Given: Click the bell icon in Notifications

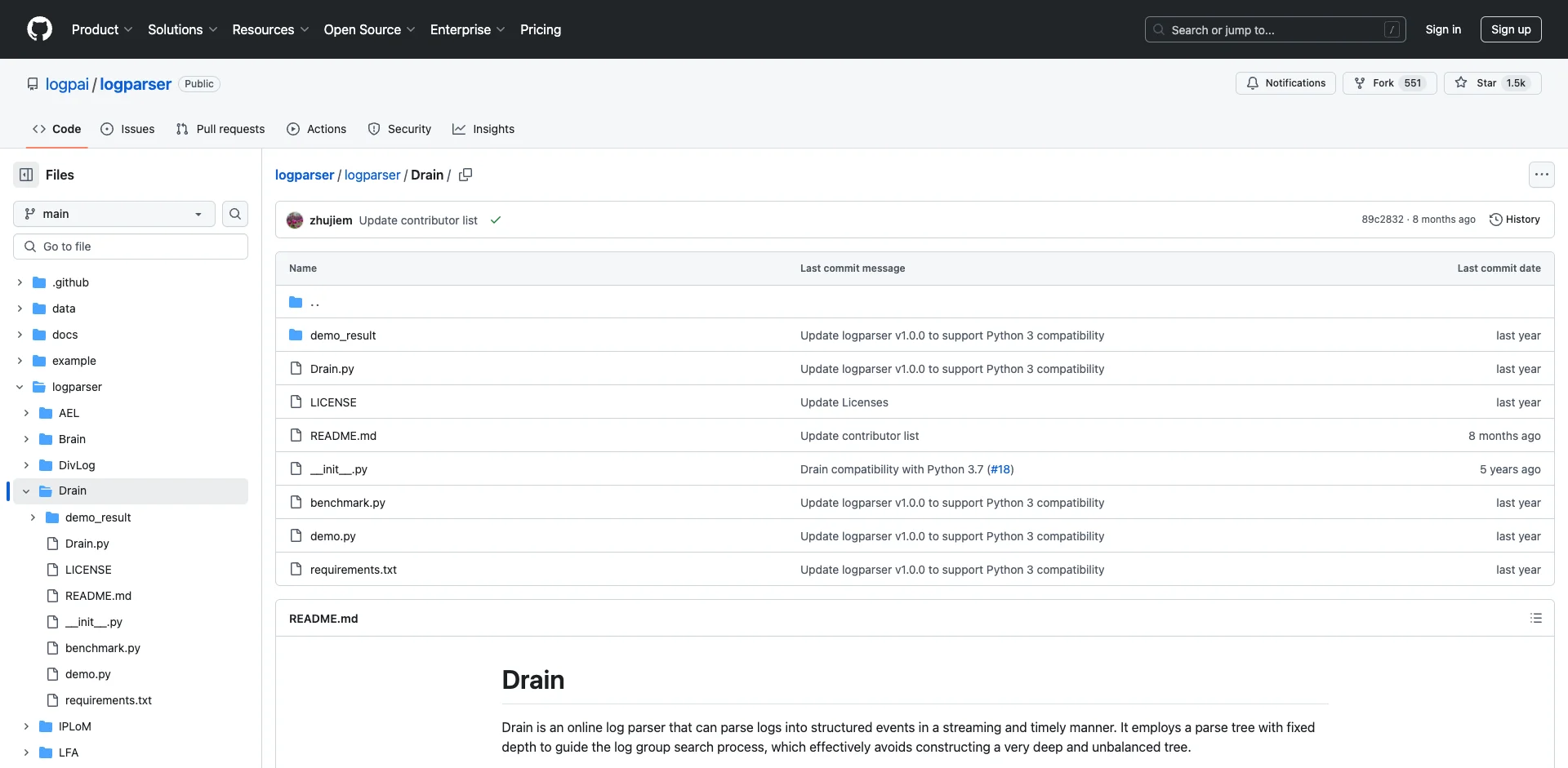Looking at the screenshot, I should 1253,83.
